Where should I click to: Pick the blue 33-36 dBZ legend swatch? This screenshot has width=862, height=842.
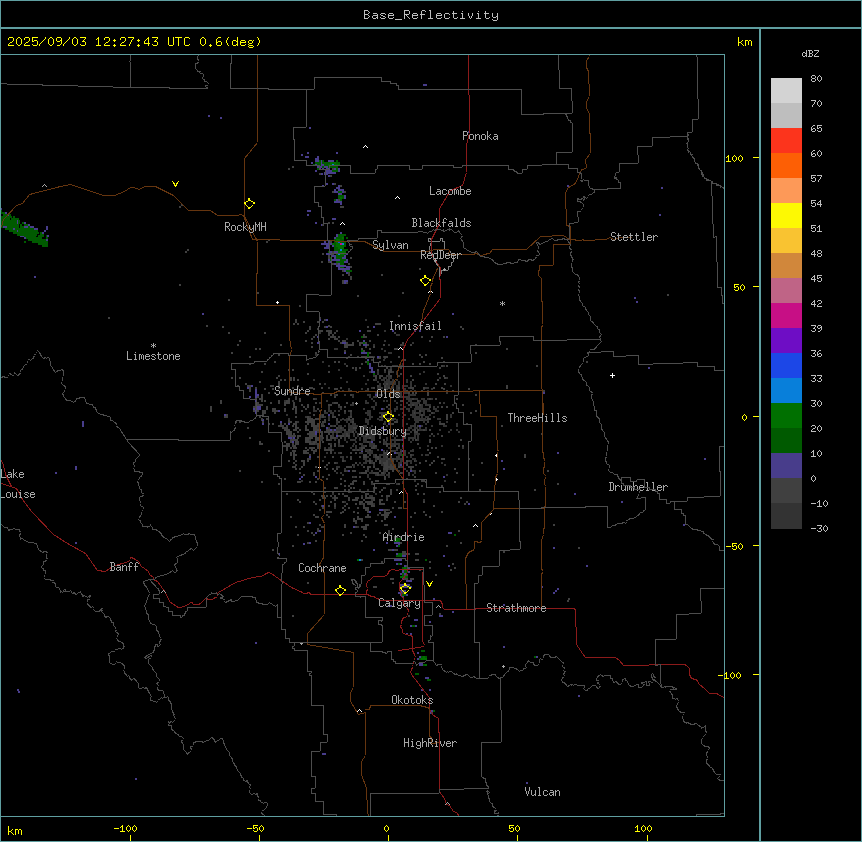coord(786,365)
